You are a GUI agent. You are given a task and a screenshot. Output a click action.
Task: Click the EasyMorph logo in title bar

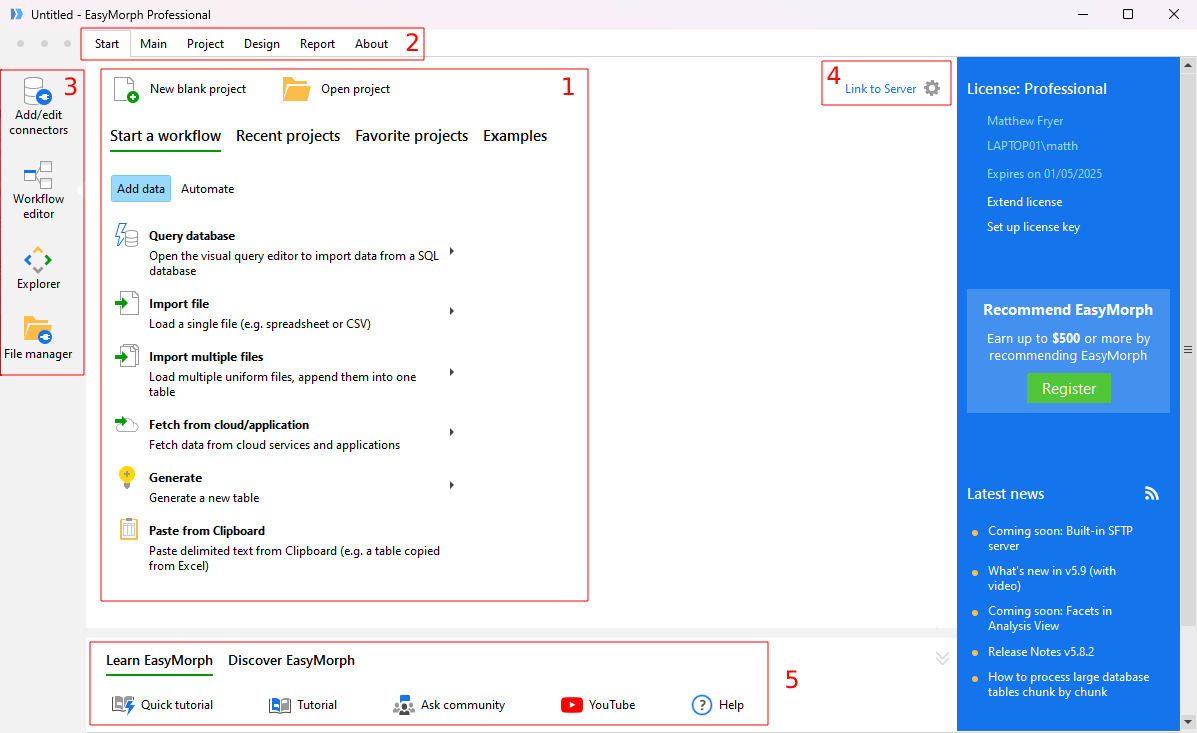(x=16, y=15)
